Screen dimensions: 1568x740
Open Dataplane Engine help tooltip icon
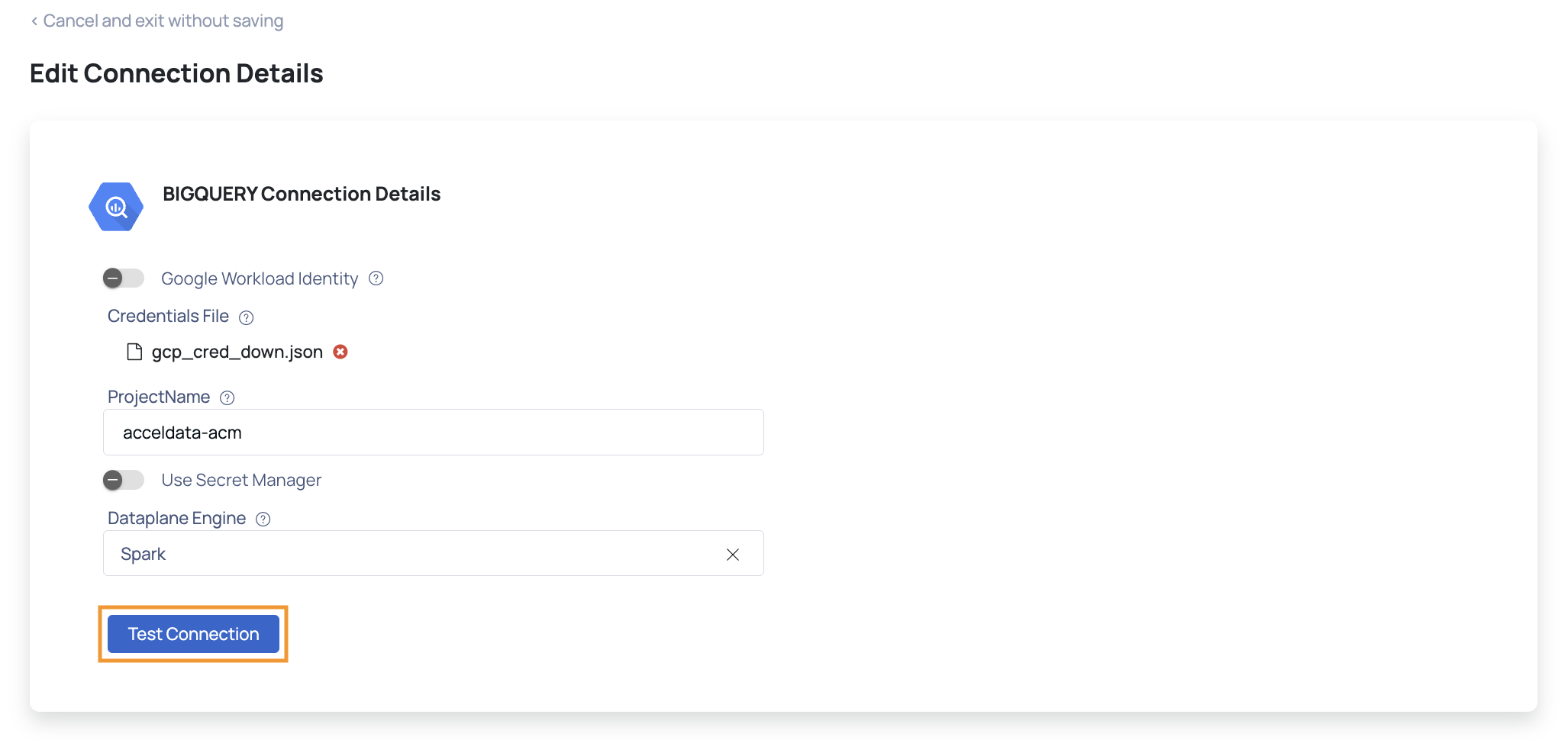click(263, 520)
